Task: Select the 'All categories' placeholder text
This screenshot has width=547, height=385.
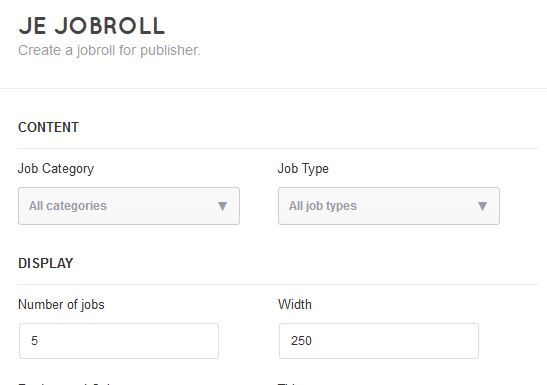Action: [x=68, y=206]
